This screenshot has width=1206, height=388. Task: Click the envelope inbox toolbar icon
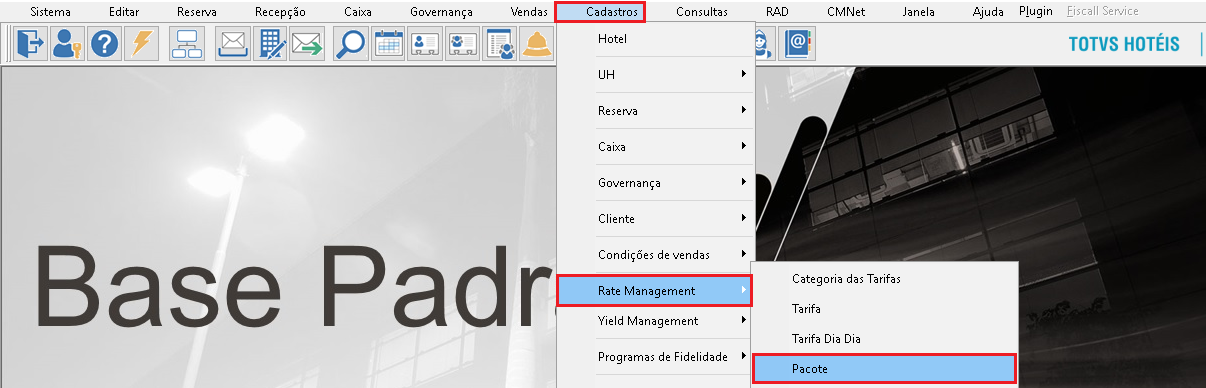(233, 44)
